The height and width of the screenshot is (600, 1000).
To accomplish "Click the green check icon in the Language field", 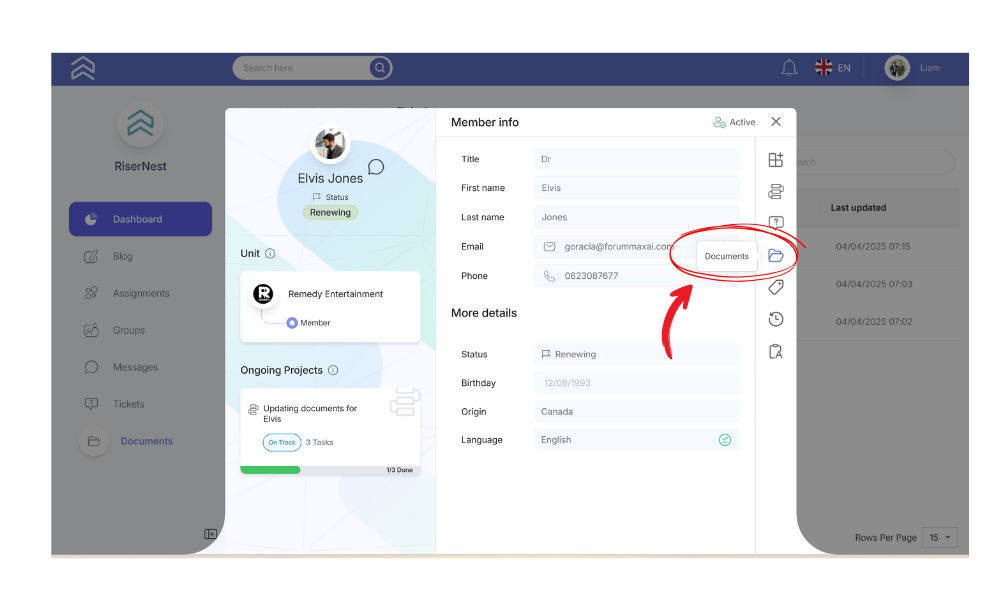I will (724, 439).
